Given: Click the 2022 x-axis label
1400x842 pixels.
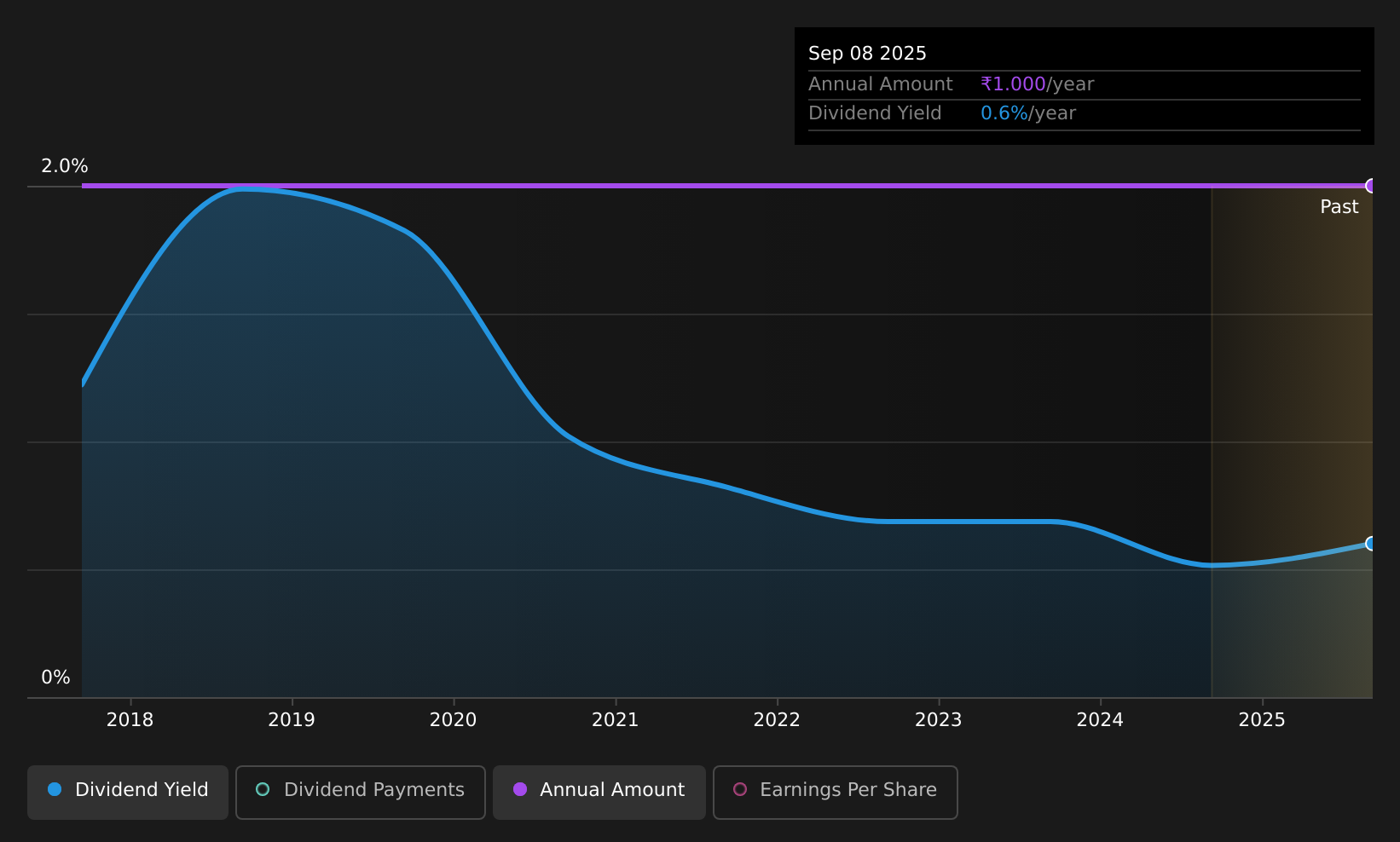Looking at the screenshot, I should point(777,720).
